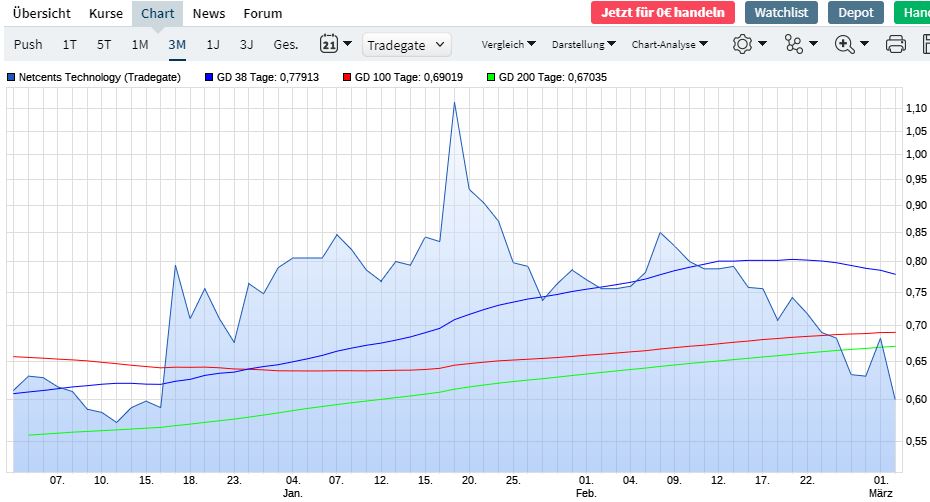Select the 3M timeframe

[177, 45]
